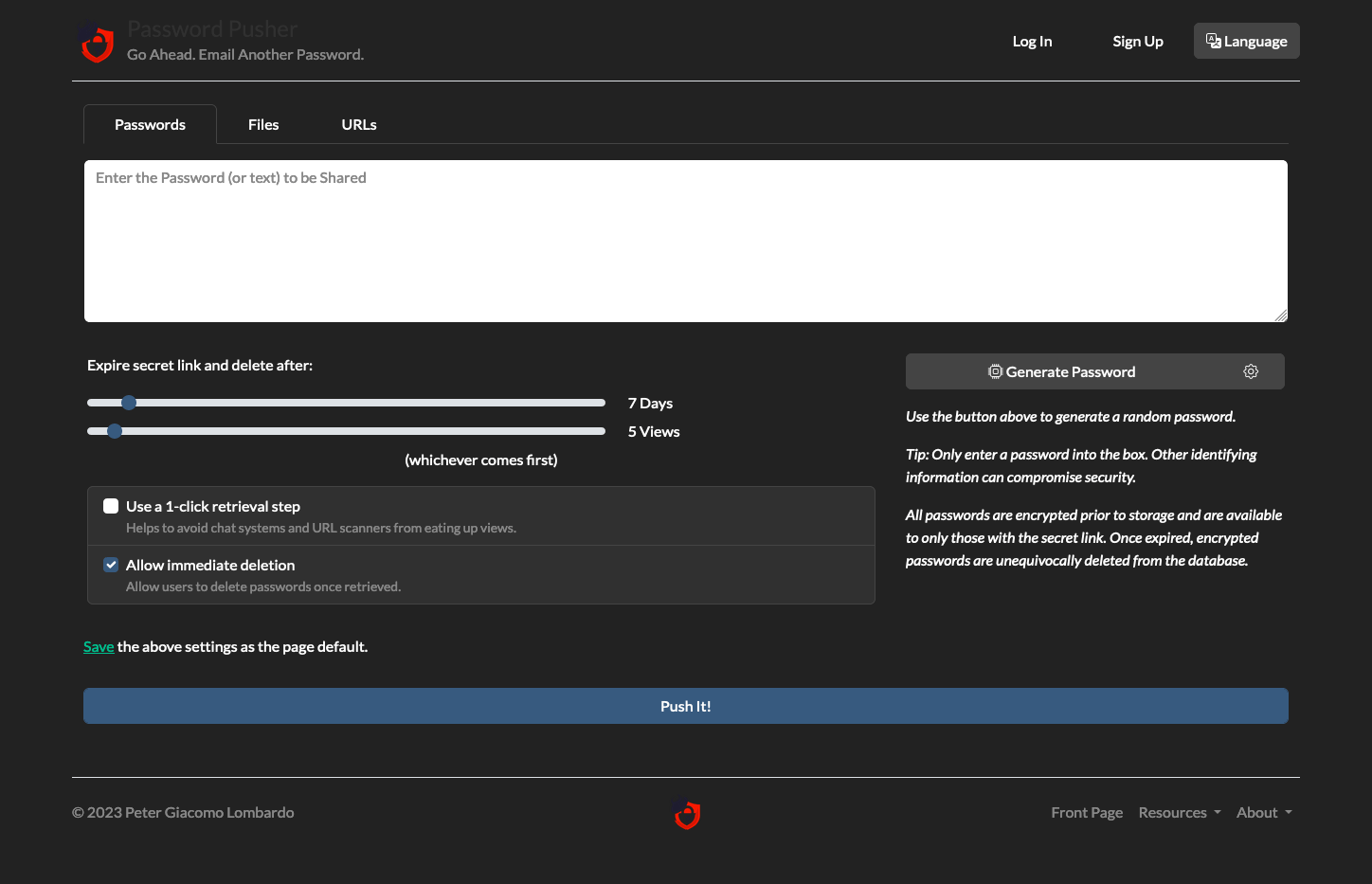Click the Password Pusher shield logo in header
The image size is (1372, 884).
click(x=96, y=43)
